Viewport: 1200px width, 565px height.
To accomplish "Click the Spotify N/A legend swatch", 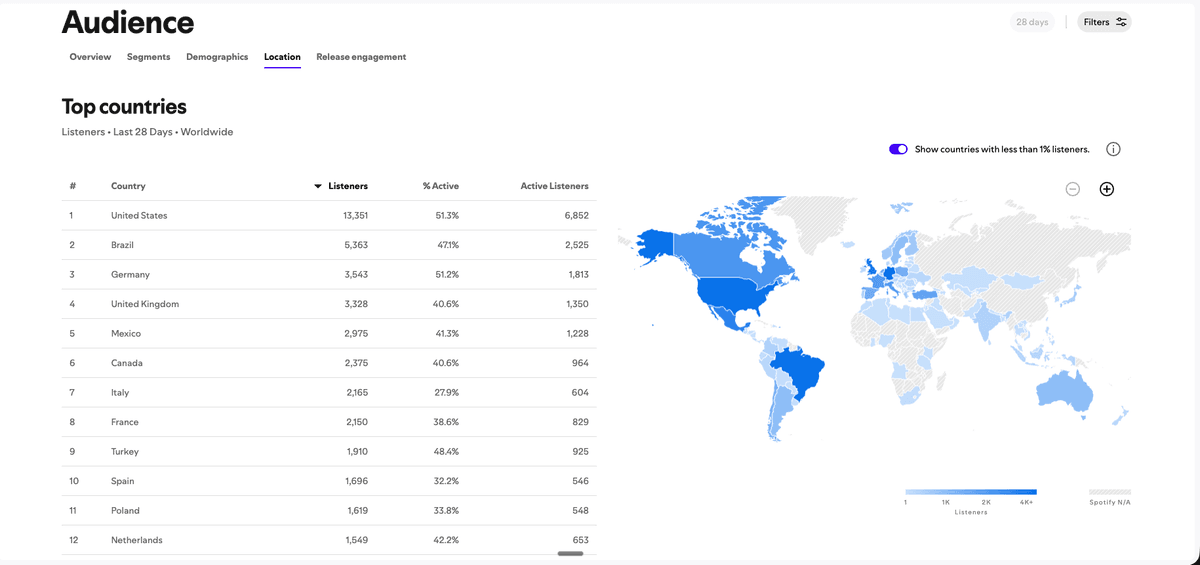I will tap(1109, 492).
